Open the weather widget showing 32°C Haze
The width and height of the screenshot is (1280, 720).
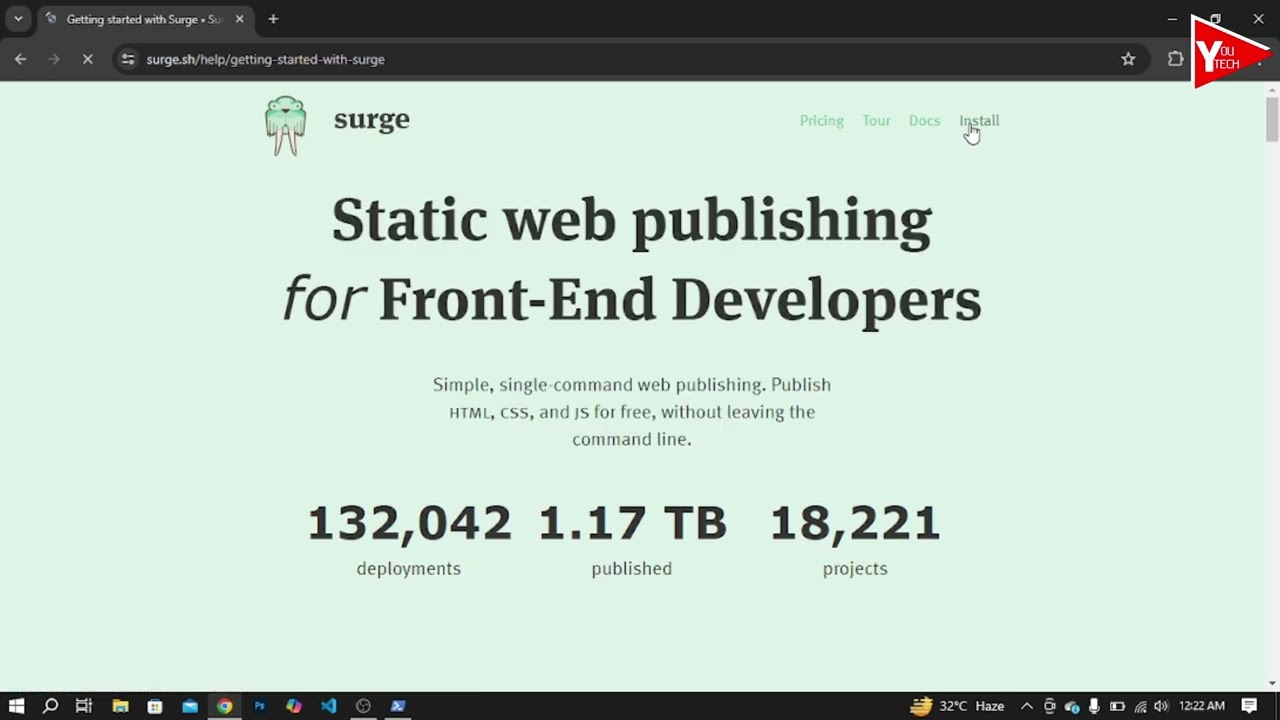pyautogui.click(x=957, y=706)
